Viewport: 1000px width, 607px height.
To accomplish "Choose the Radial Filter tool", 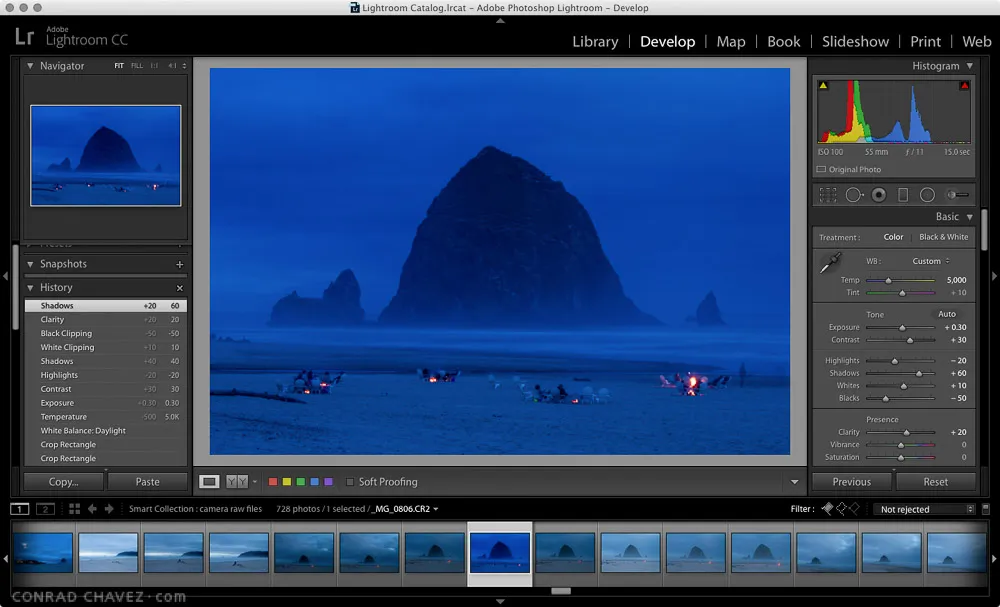I will tap(927, 195).
